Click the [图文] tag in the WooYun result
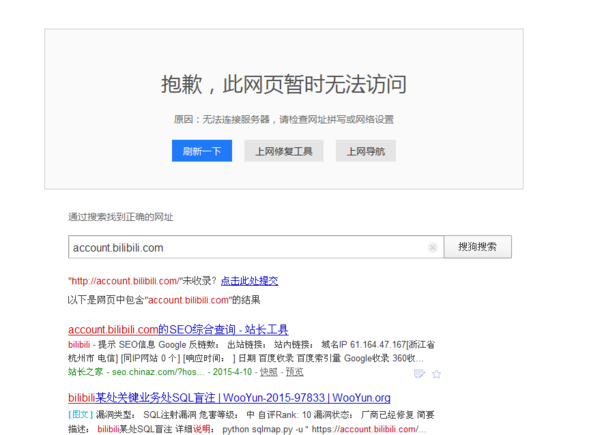This screenshot has width=600, height=435. coord(81,415)
